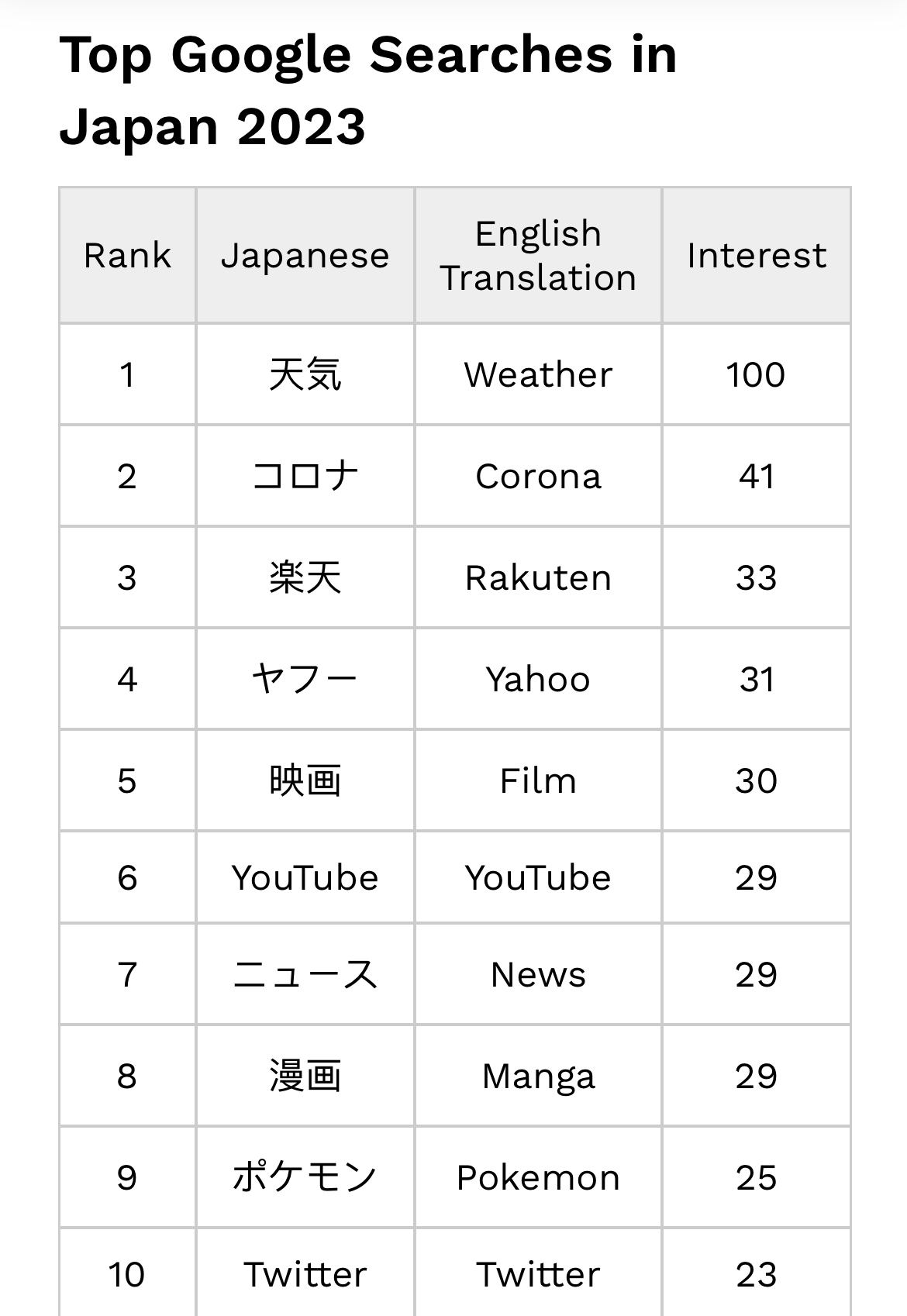Click the 'Top Google Searches in Japan 2023' heading
This screenshot has height=1316, width=907.
pyautogui.click(x=368, y=91)
